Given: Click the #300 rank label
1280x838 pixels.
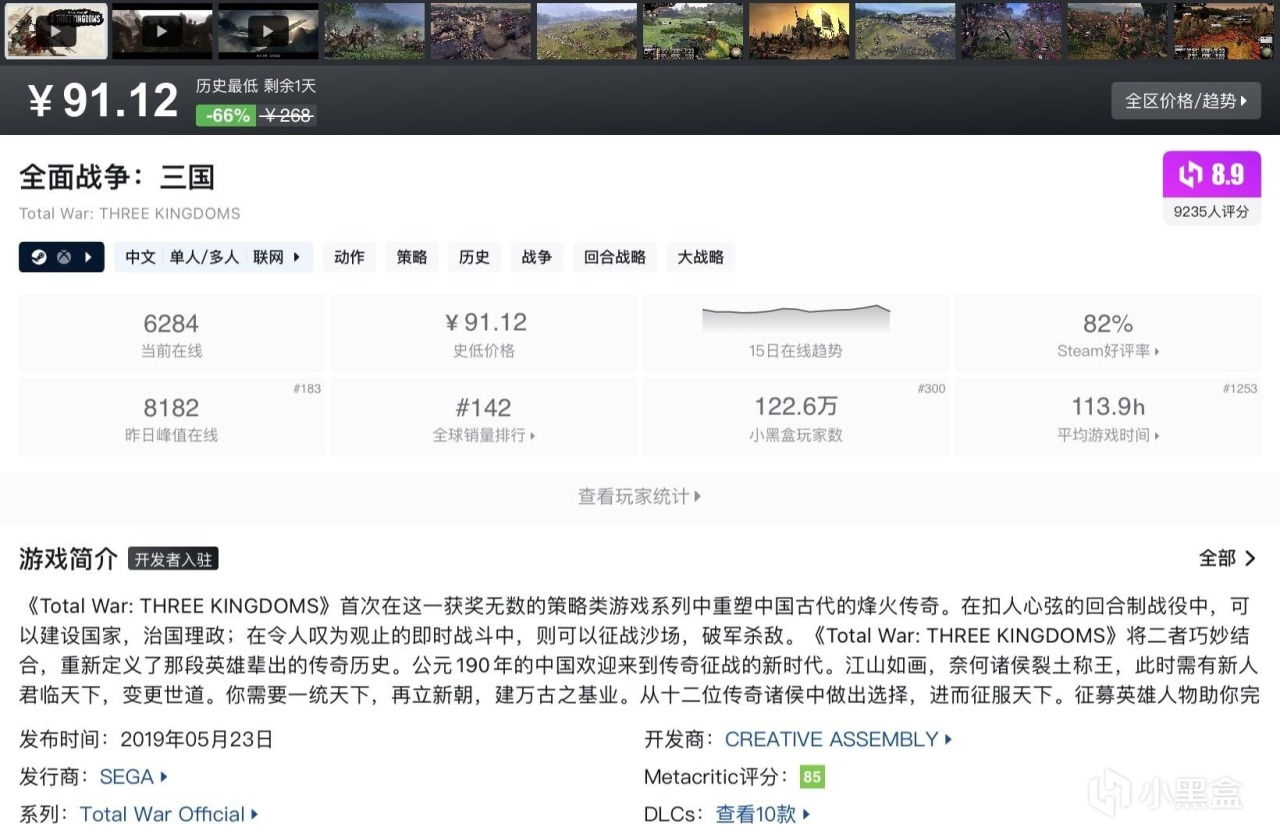Looking at the screenshot, I should [x=931, y=388].
